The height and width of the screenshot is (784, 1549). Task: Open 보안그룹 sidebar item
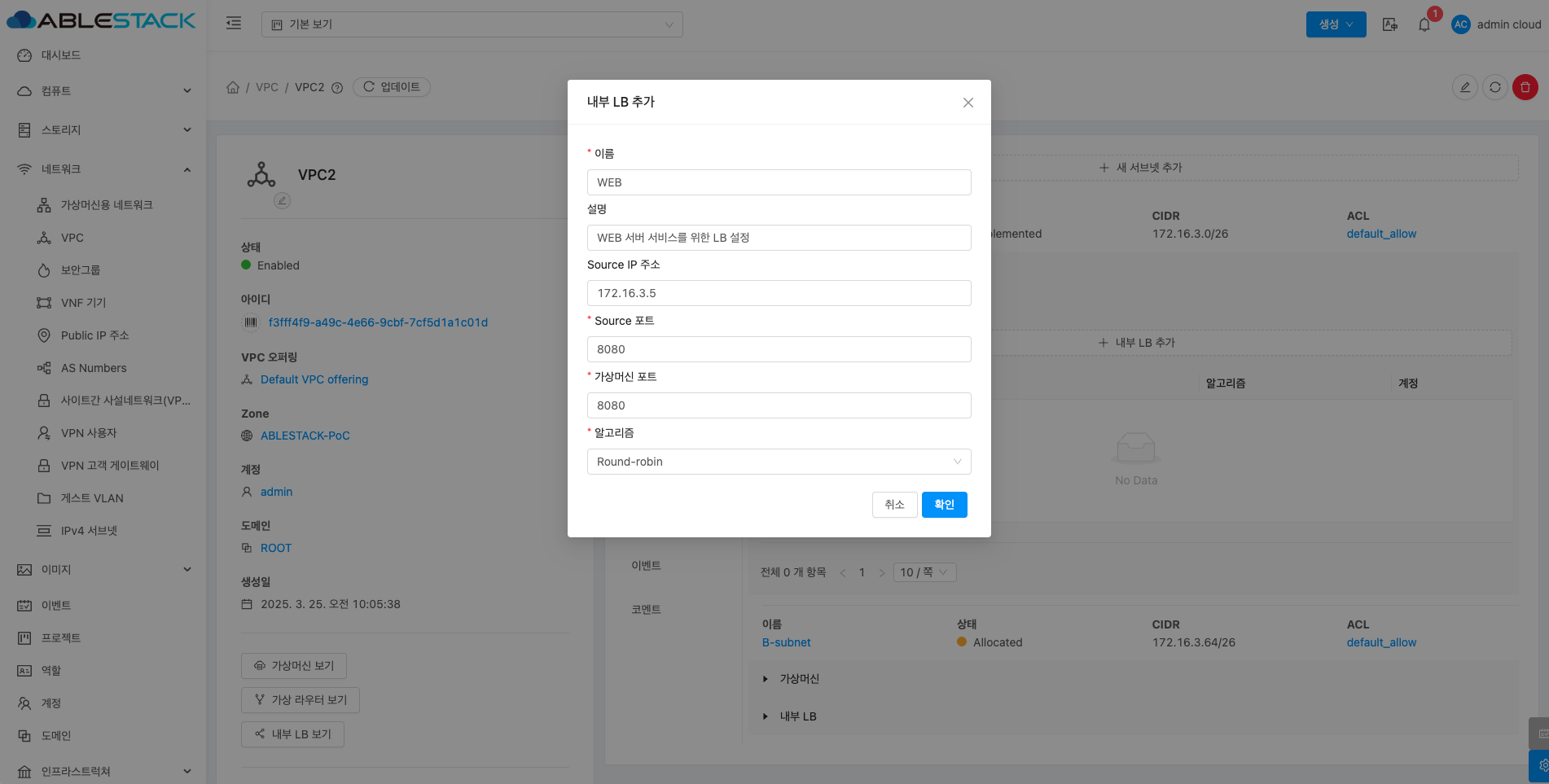coord(81,270)
